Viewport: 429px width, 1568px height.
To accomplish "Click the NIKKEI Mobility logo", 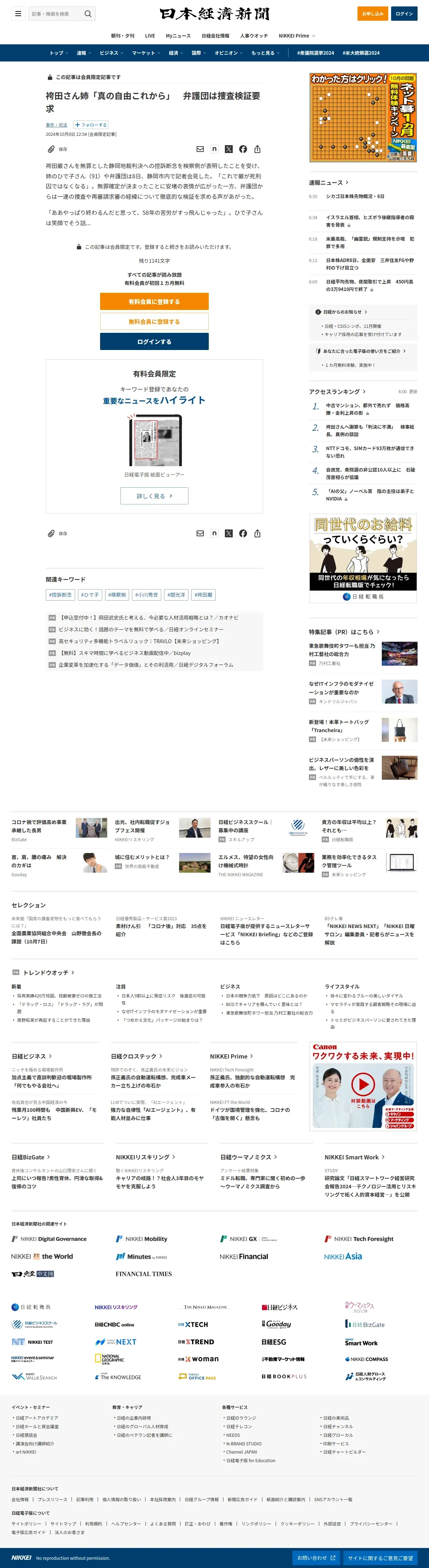I will [142, 1239].
